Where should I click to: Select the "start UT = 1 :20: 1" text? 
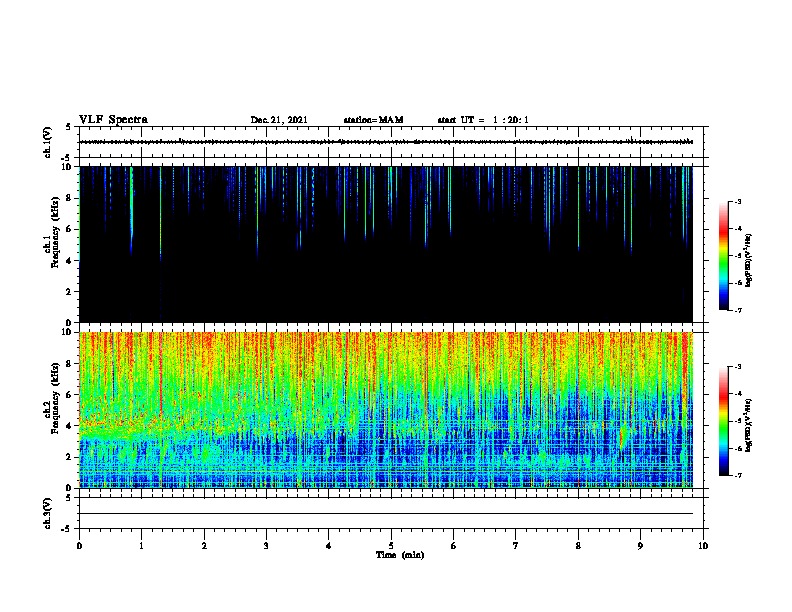click(483, 120)
